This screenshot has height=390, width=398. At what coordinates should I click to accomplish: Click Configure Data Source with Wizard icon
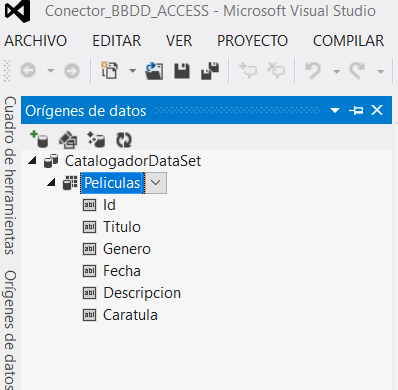click(96, 139)
